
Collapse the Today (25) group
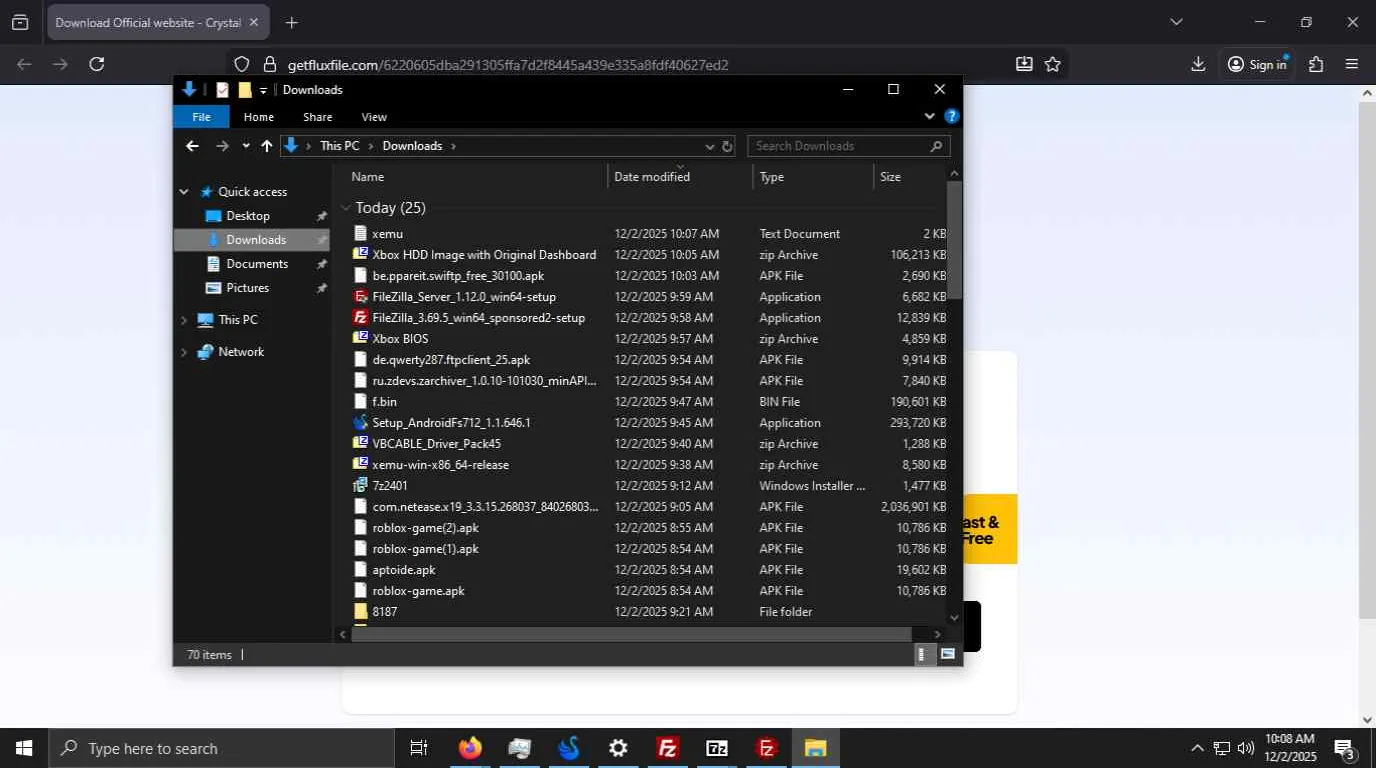346,208
